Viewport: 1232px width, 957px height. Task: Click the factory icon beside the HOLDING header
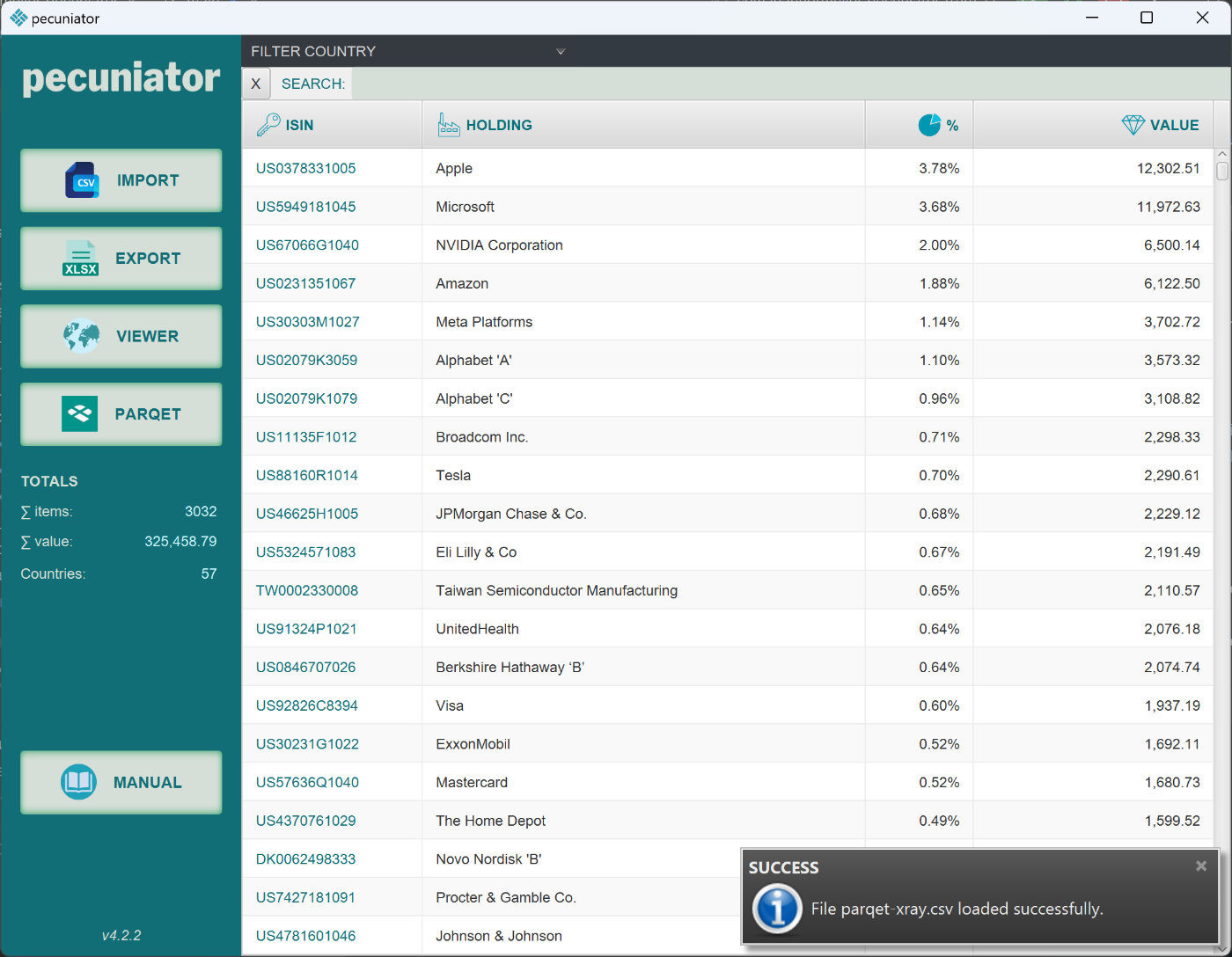[x=448, y=124]
